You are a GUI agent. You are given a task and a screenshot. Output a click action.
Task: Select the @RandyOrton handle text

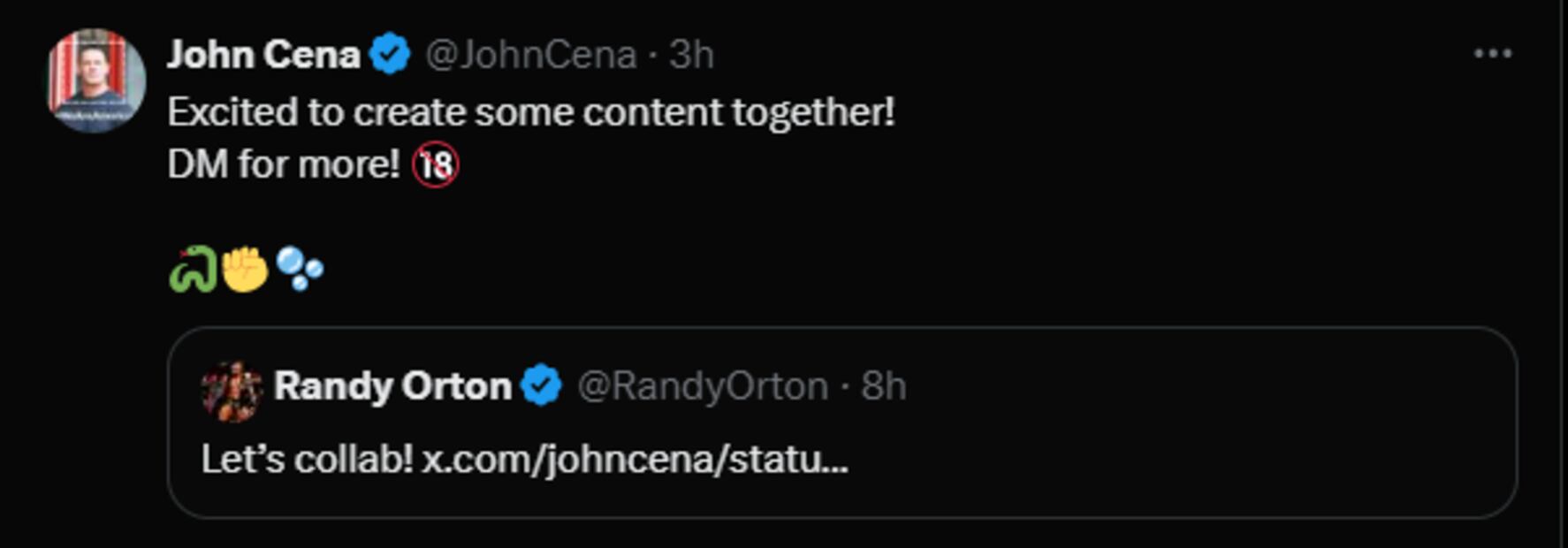702,386
